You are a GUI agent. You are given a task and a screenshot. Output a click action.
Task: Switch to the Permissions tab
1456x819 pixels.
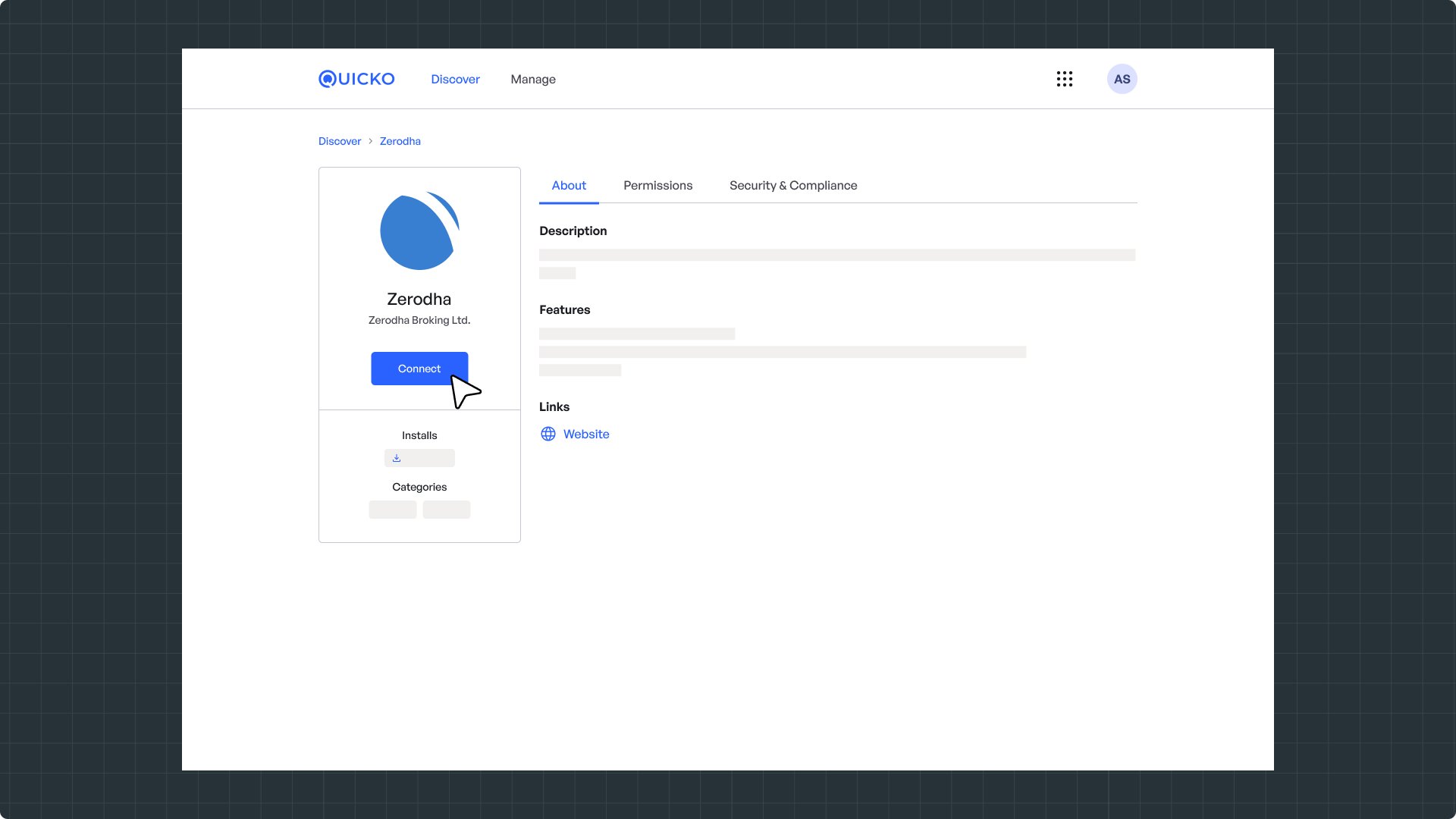(658, 186)
